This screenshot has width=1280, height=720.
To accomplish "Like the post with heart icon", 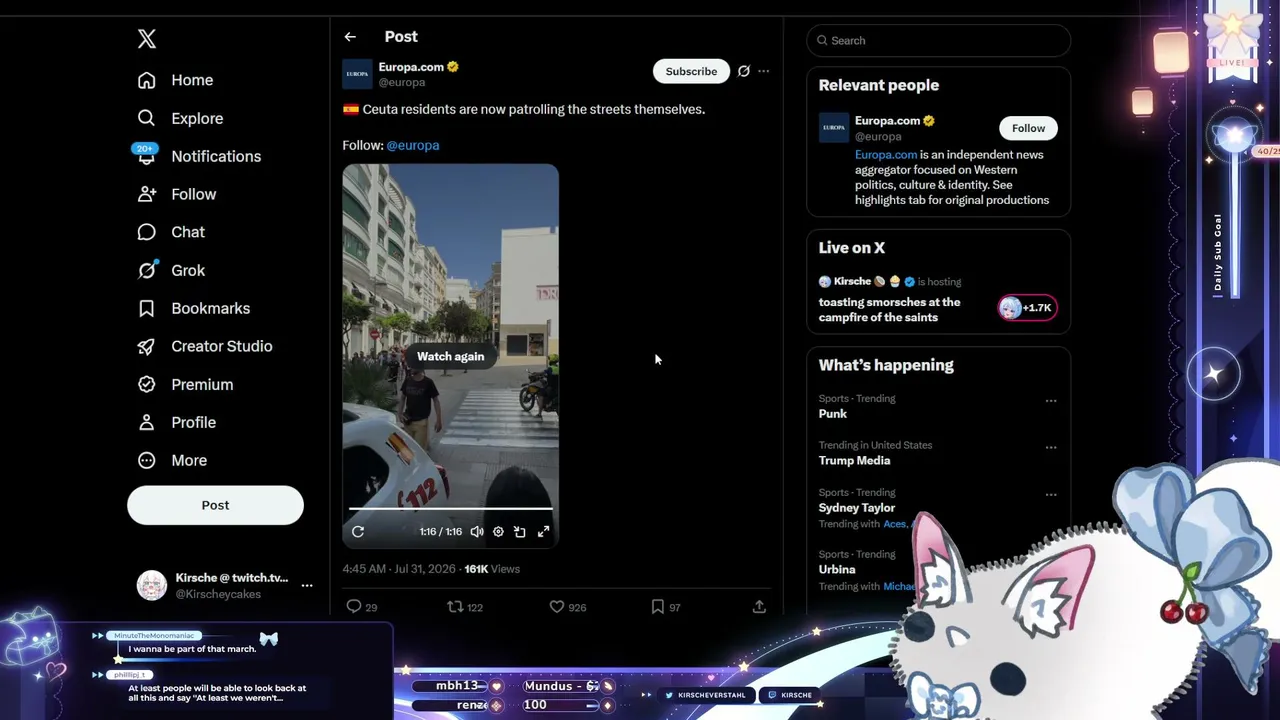I will tap(557, 607).
